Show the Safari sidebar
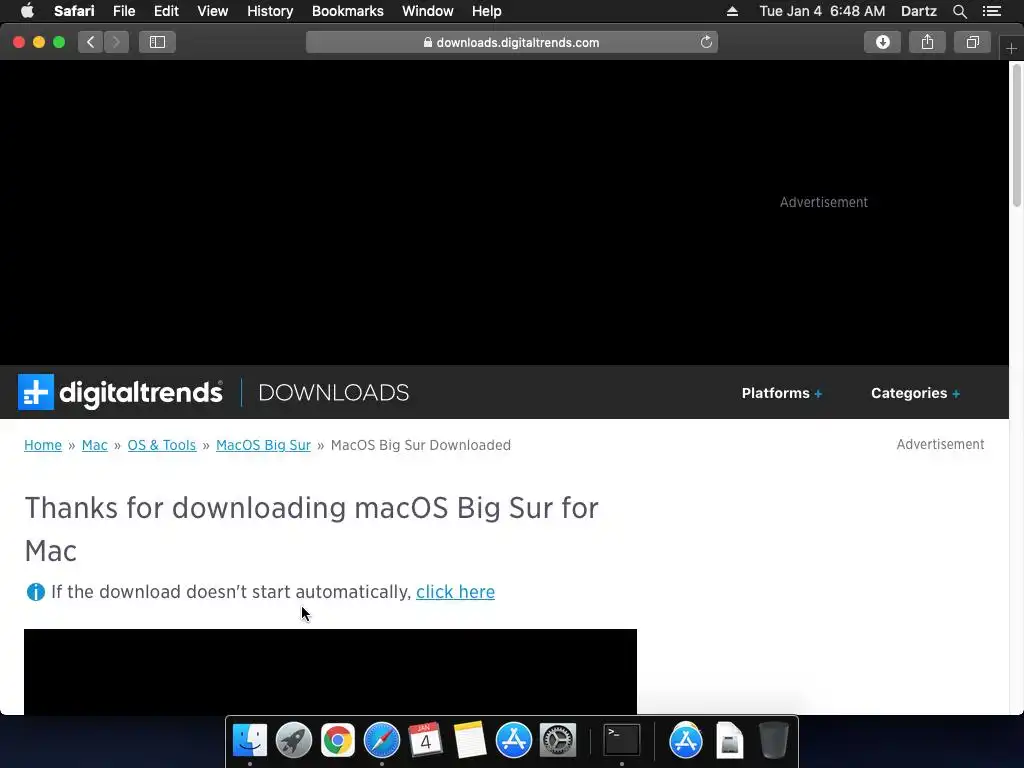The image size is (1024, 768). 157,42
